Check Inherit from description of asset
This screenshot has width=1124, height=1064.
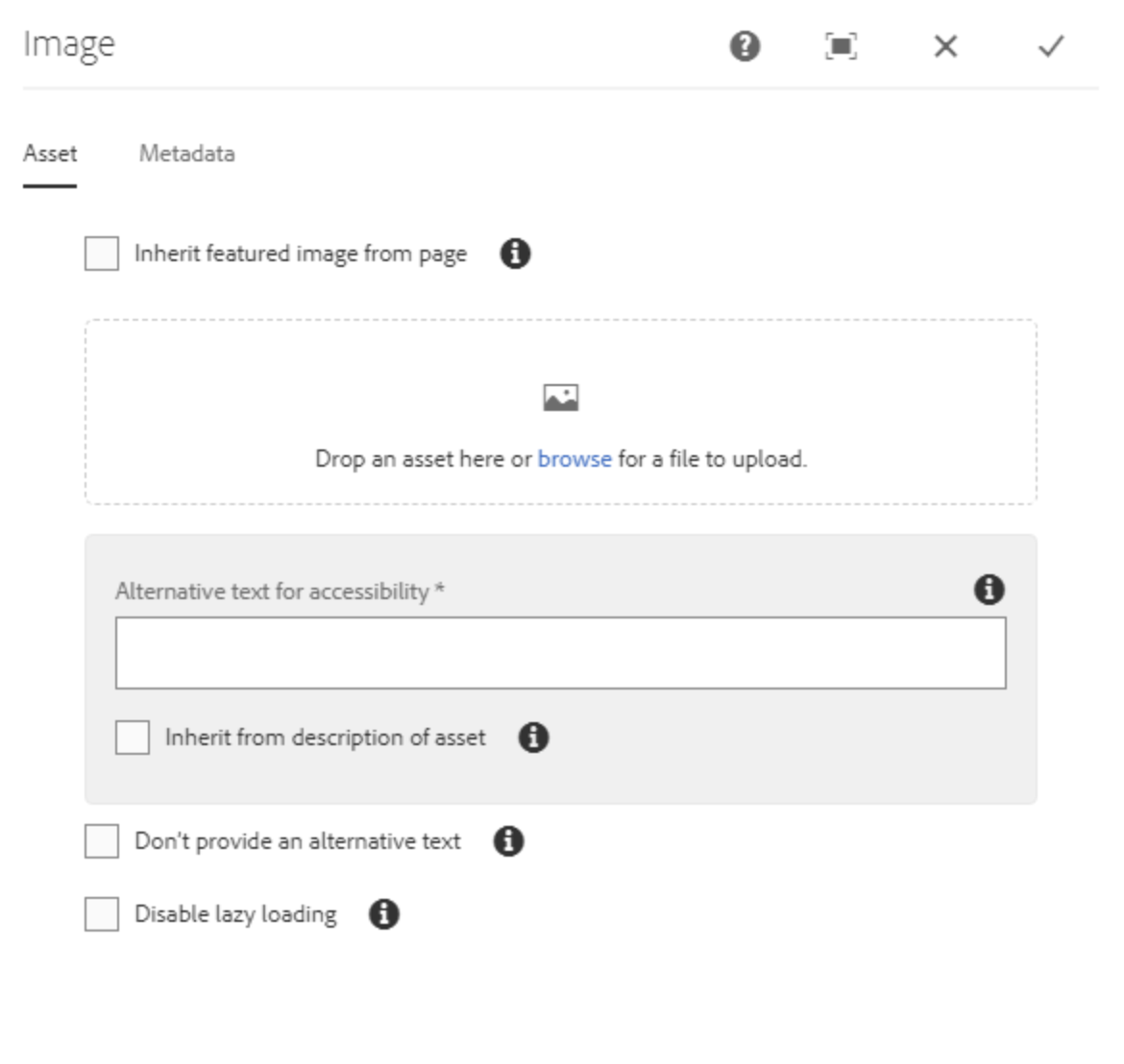pyautogui.click(x=133, y=738)
